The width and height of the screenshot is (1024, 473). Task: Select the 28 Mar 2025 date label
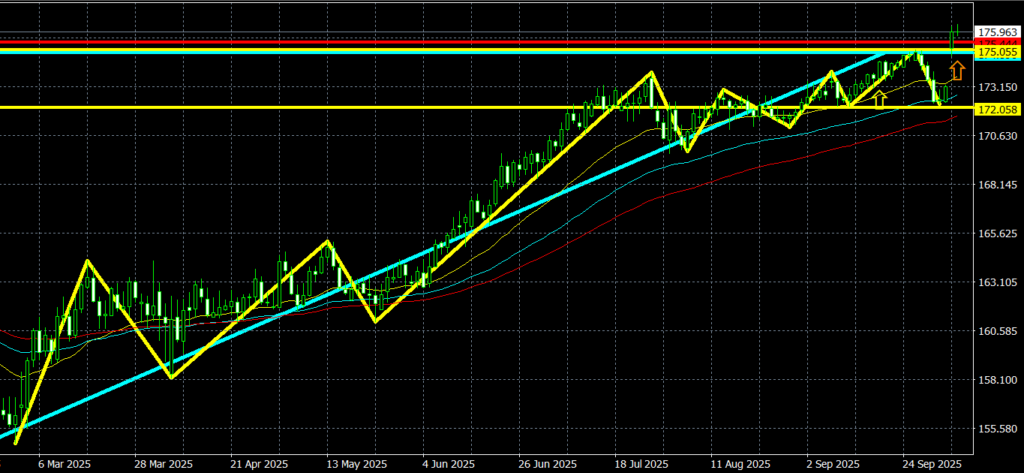point(162,465)
